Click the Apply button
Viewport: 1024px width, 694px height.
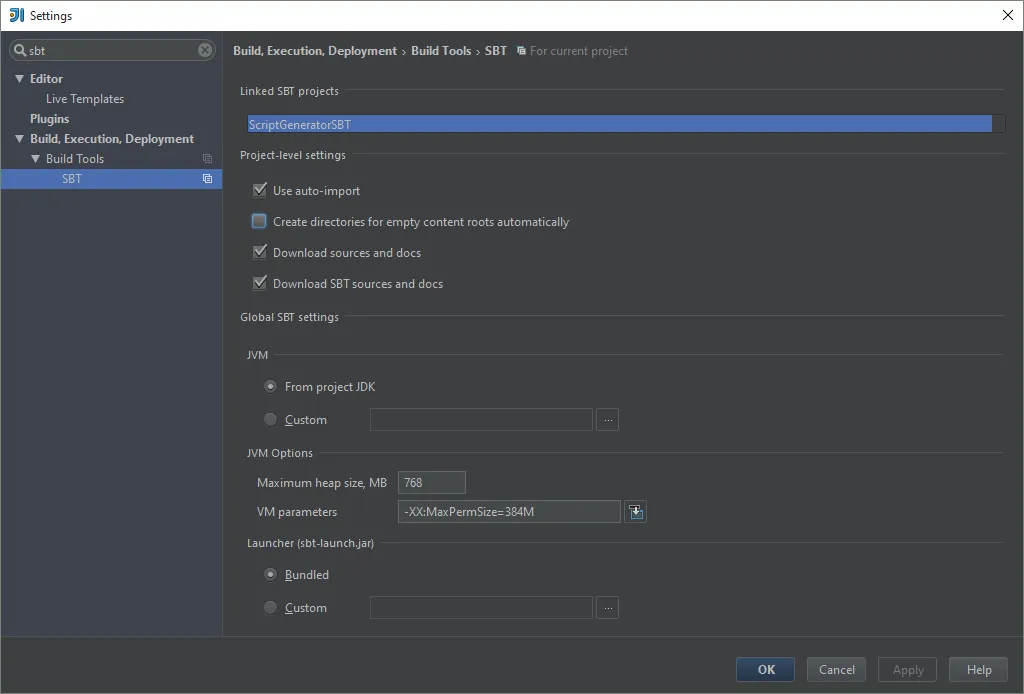908,670
